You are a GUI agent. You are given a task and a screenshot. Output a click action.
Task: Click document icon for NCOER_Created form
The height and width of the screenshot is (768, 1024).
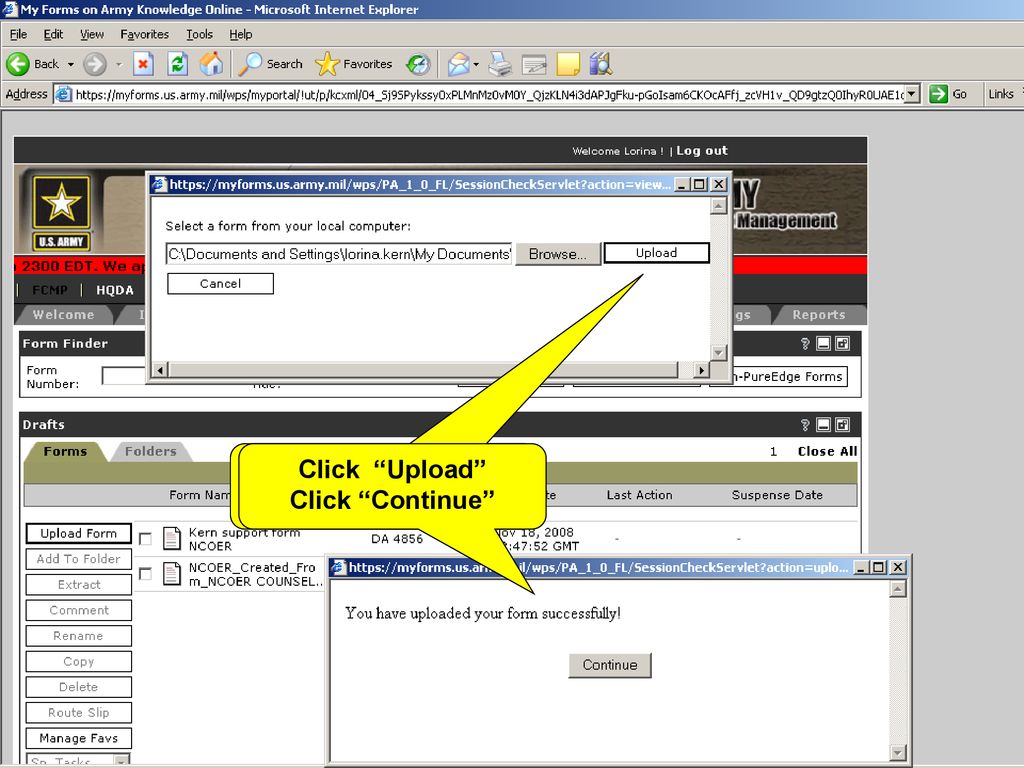(x=172, y=574)
